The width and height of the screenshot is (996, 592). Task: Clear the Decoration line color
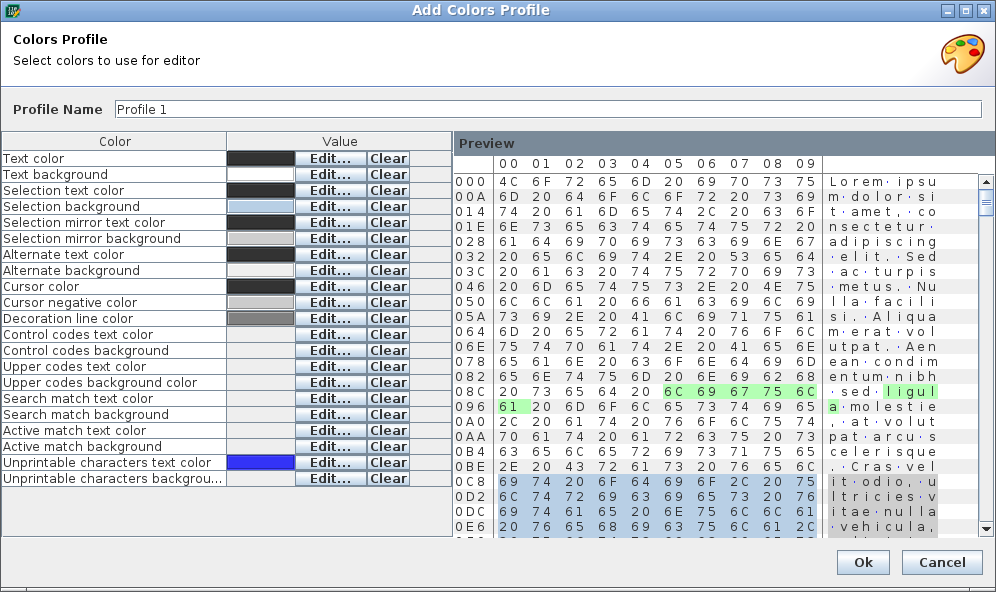coord(388,318)
